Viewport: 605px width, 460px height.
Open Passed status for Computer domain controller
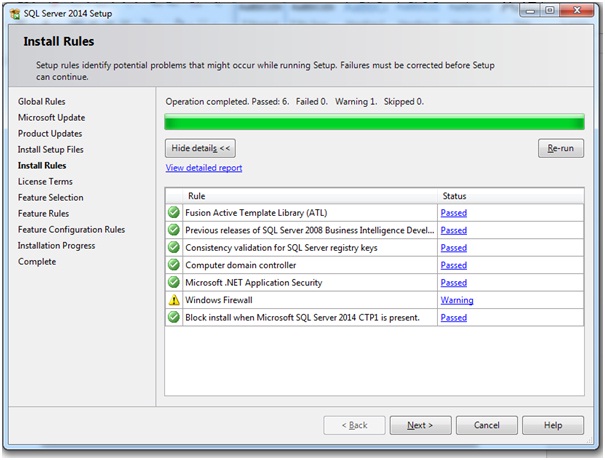coord(454,265)
